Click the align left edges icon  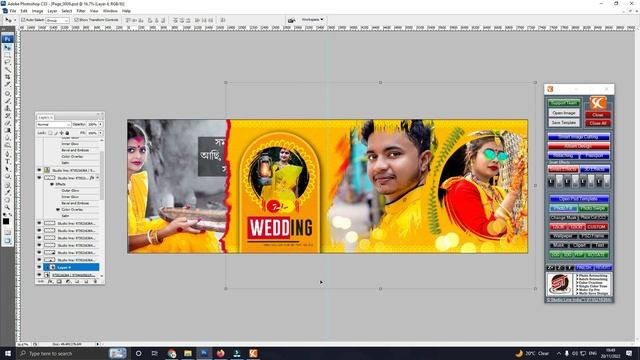pyautogui.click(x=150, y=20)
